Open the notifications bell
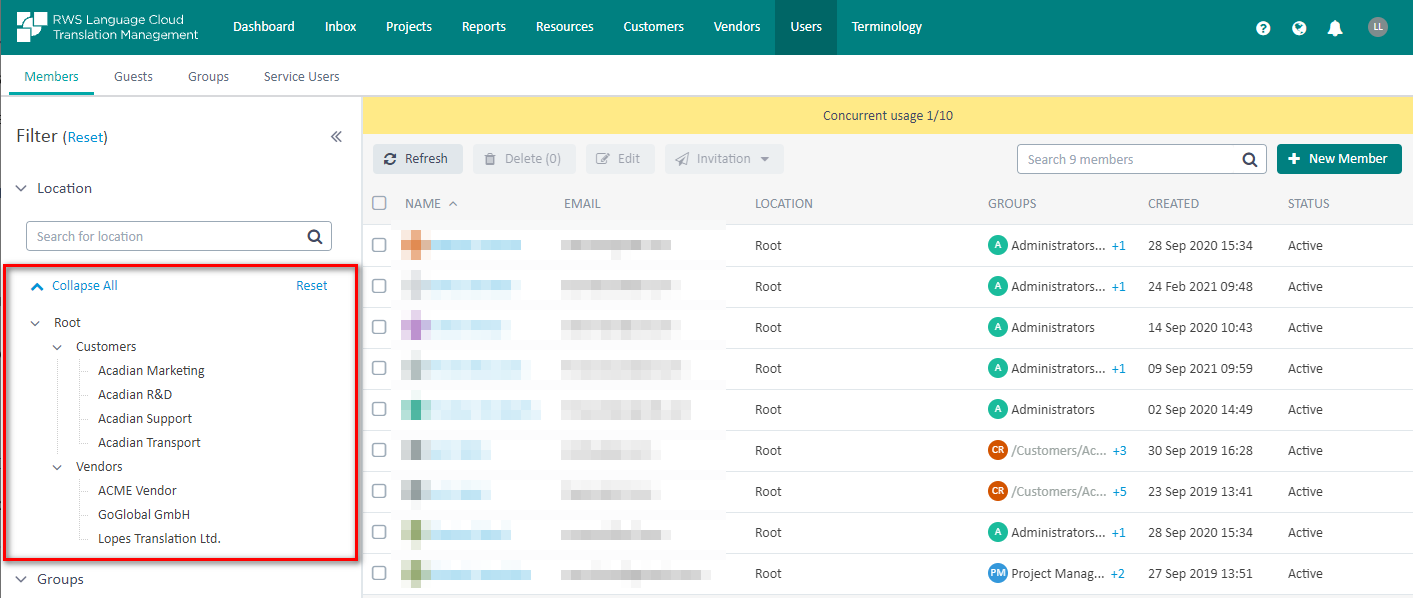Viewport: 1413px width, 598px height. pyautogui.click(x=1335, y=28)
